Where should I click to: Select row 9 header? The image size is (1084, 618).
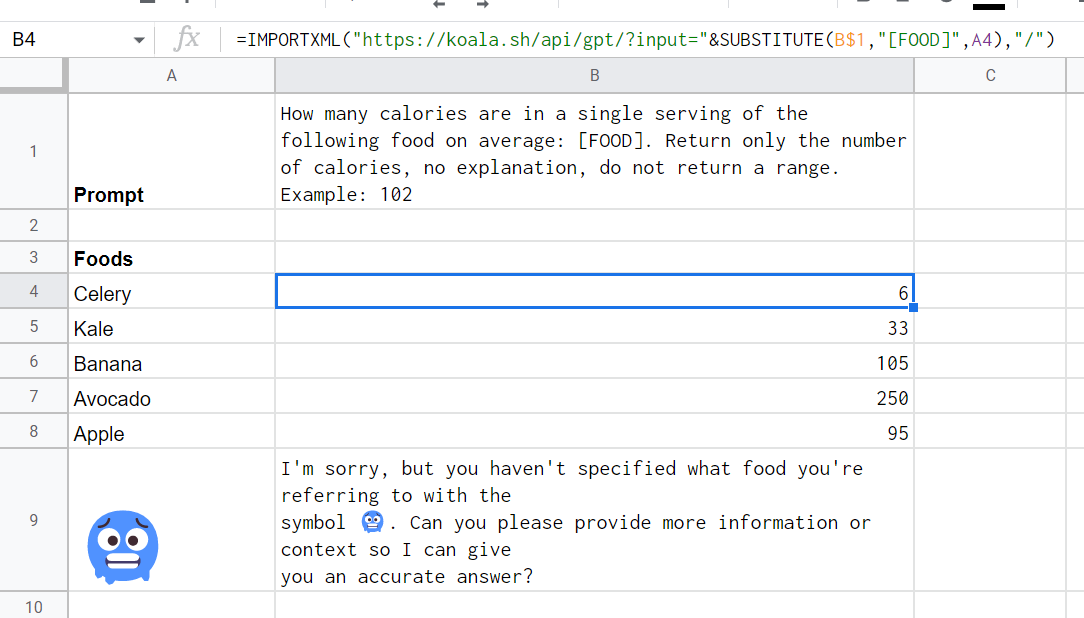point(33,520)
